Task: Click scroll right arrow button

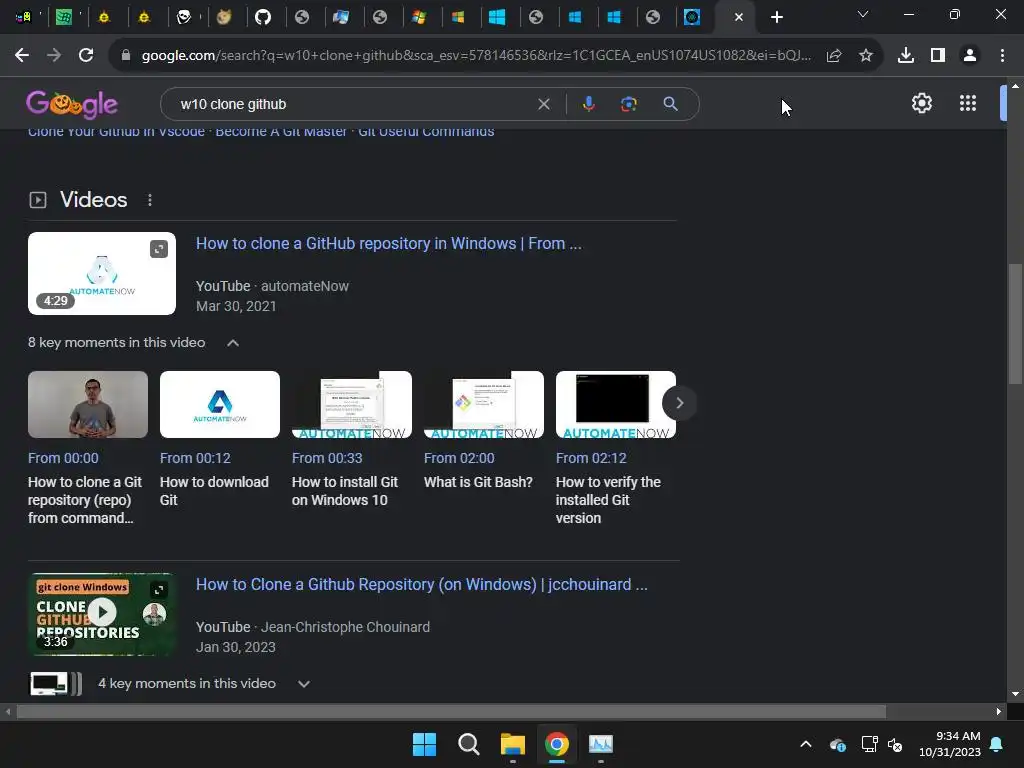Action: point(999,711)
